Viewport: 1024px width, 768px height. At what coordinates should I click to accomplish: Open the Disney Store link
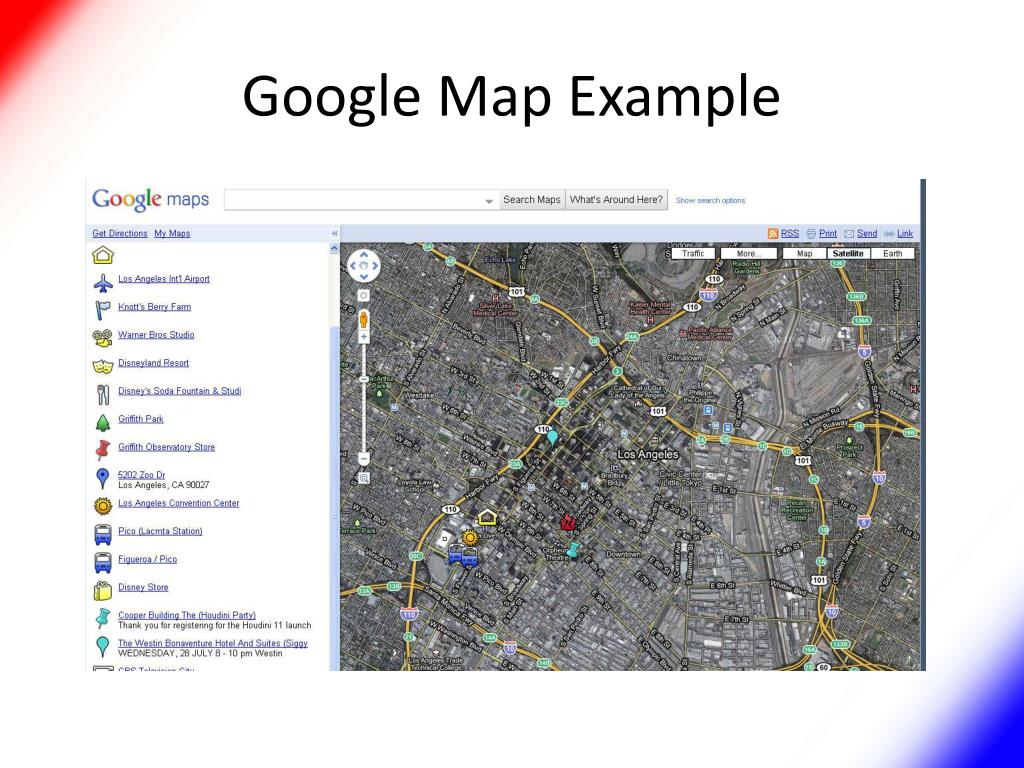click(x=143, y=588)
